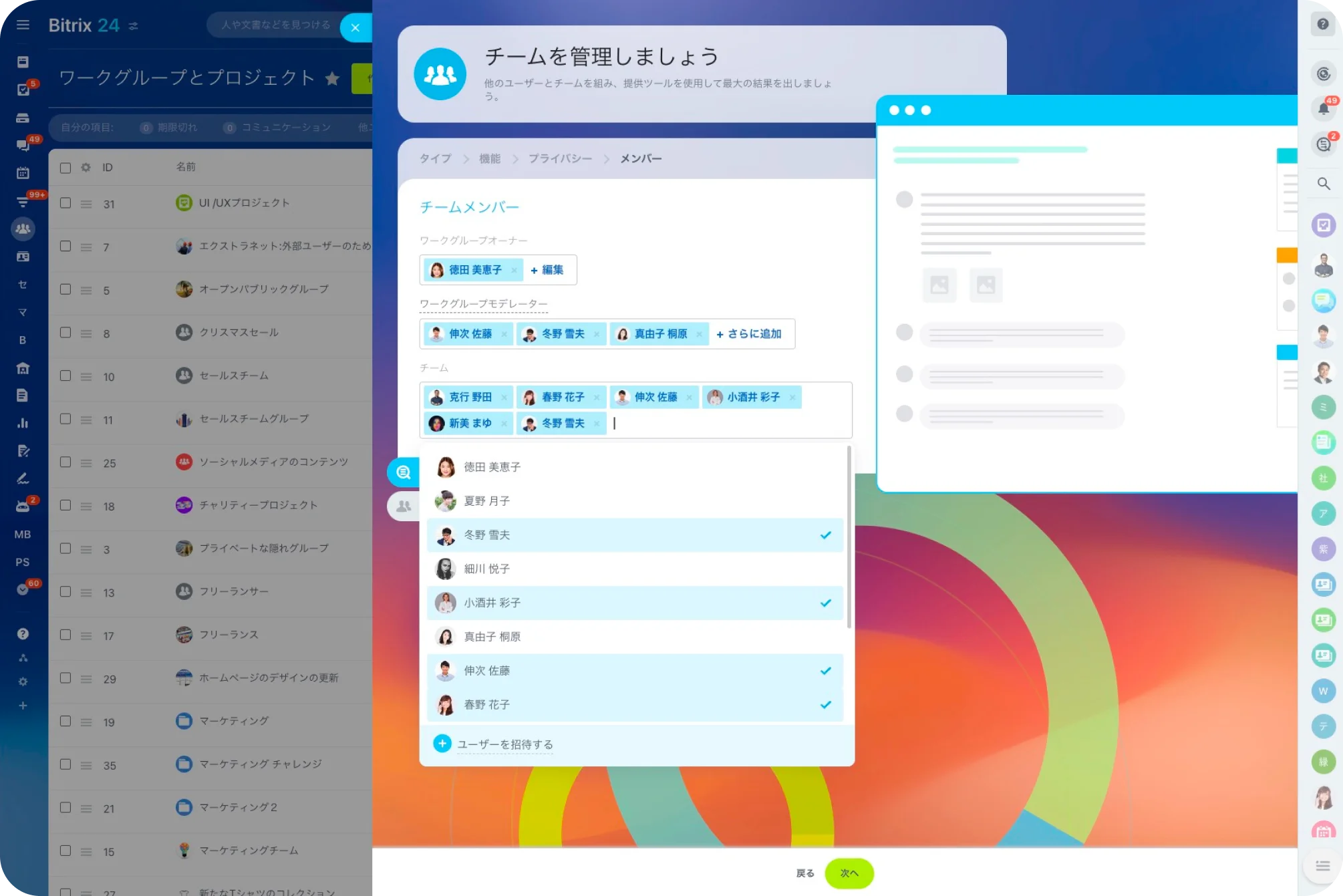Check the box for row ID 10
The width and height of the screenshot is (1343, 896).
(65, 376)
